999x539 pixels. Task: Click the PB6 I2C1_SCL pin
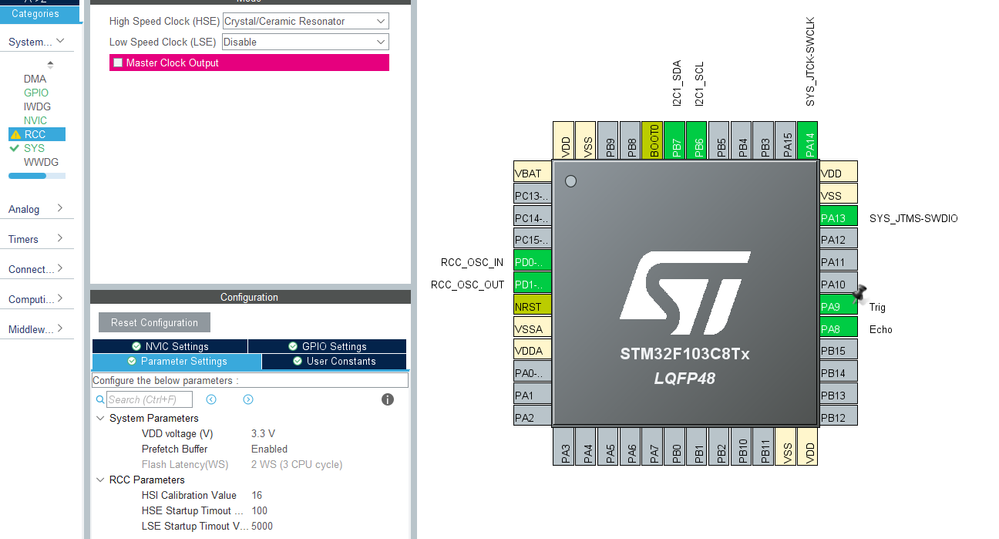[x=697, y=141]
